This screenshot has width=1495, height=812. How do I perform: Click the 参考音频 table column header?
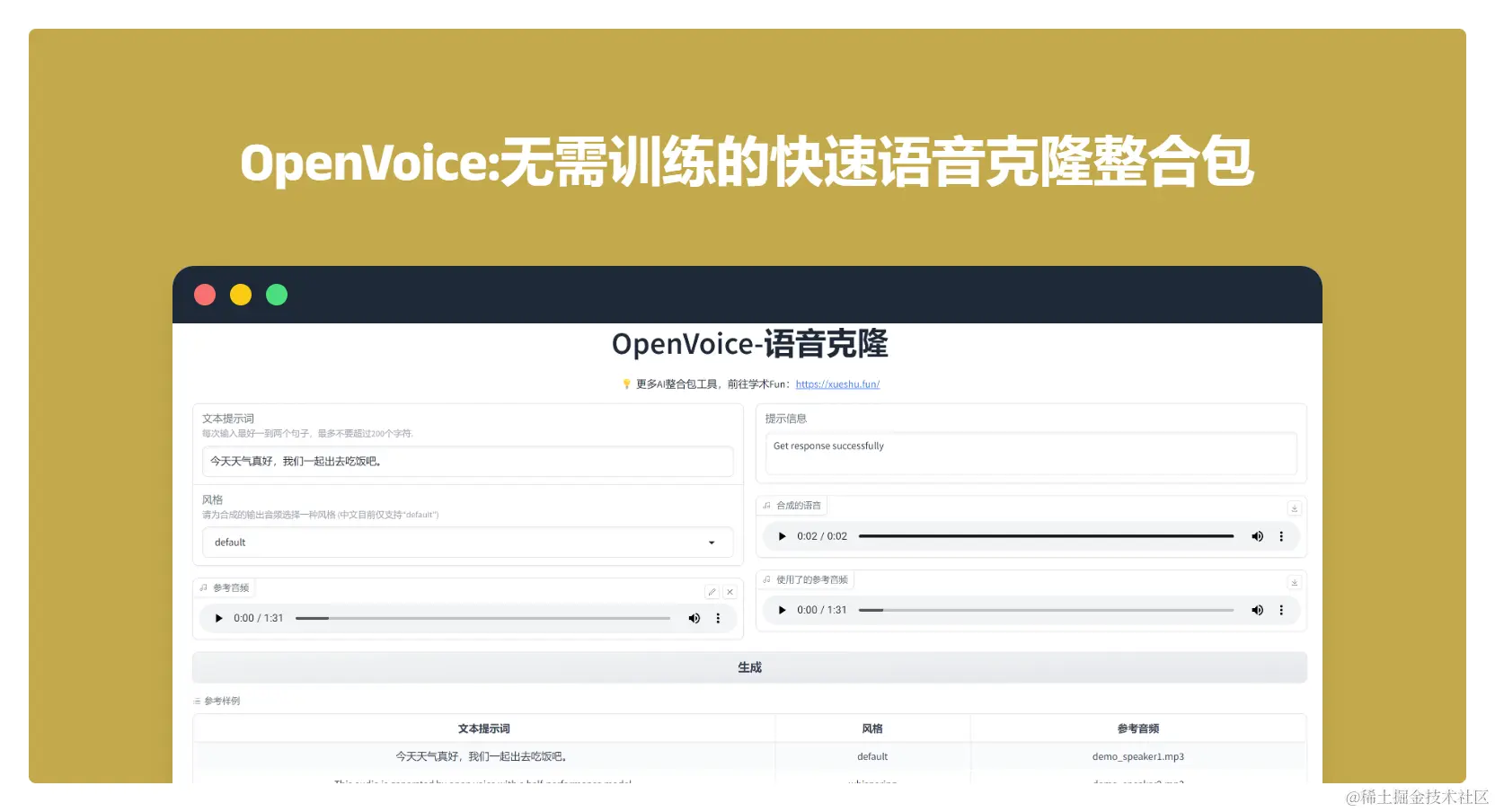(1137, 728)
